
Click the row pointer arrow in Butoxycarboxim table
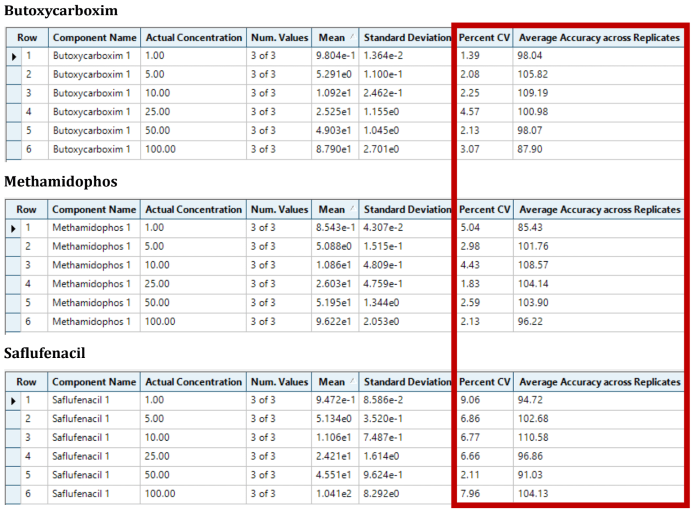pyautogui.click(x=14, y=57)
